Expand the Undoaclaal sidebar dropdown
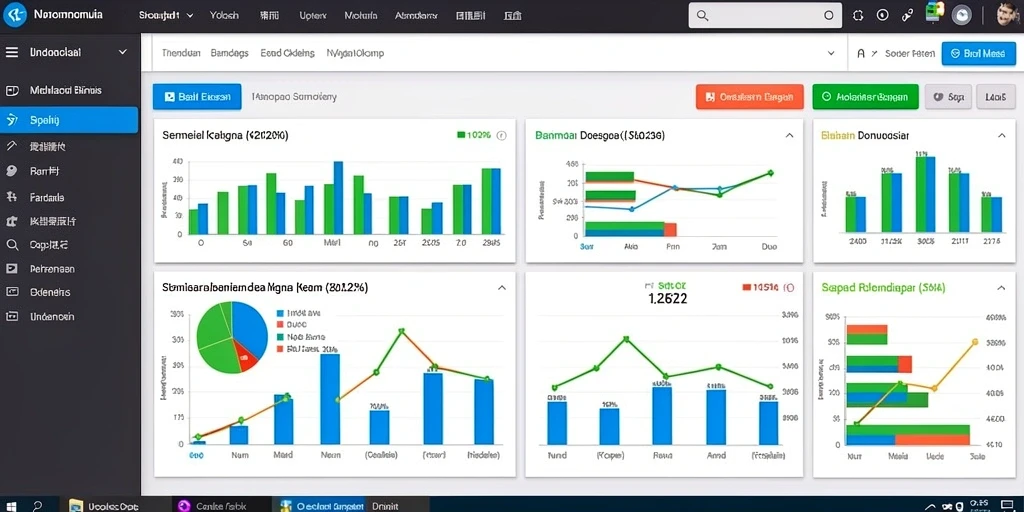 pos(123,52)
